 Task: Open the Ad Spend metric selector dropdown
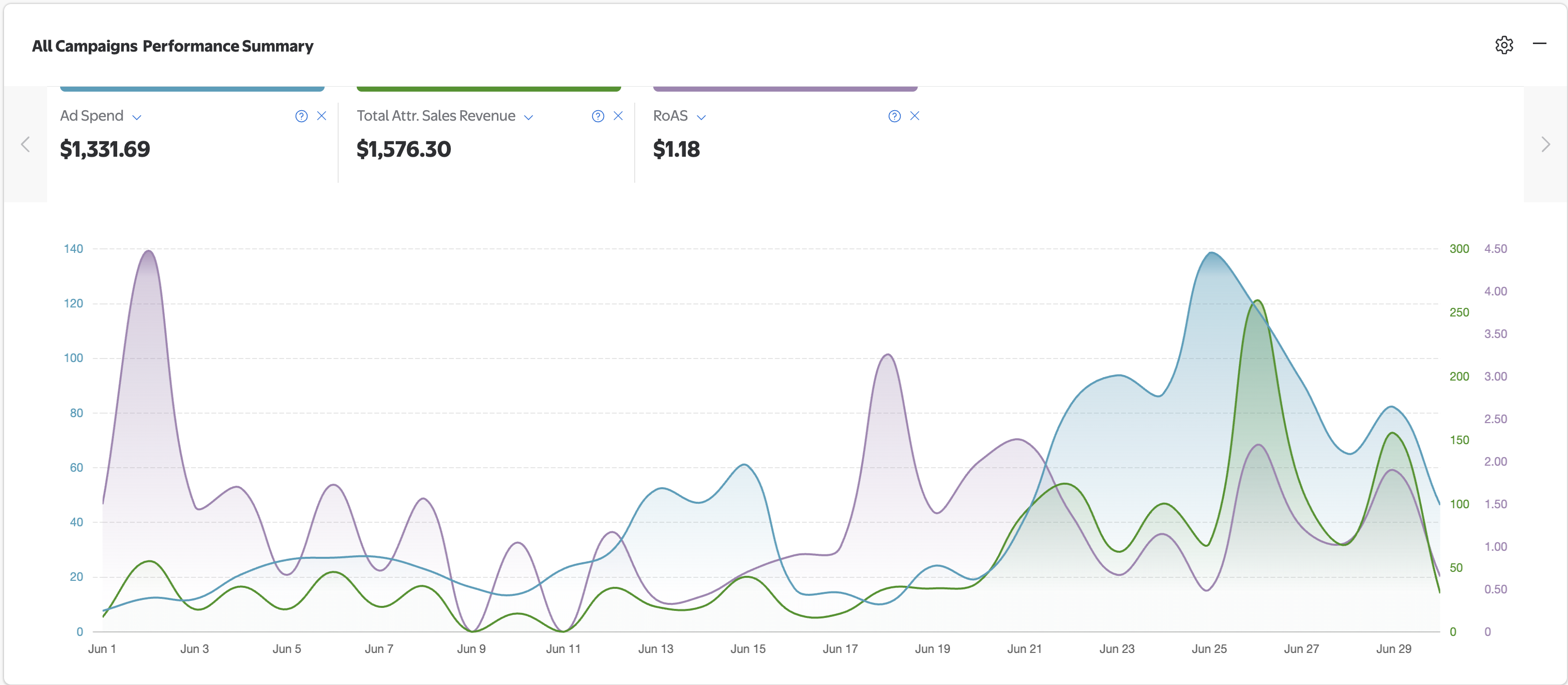(x=136, y=117)
